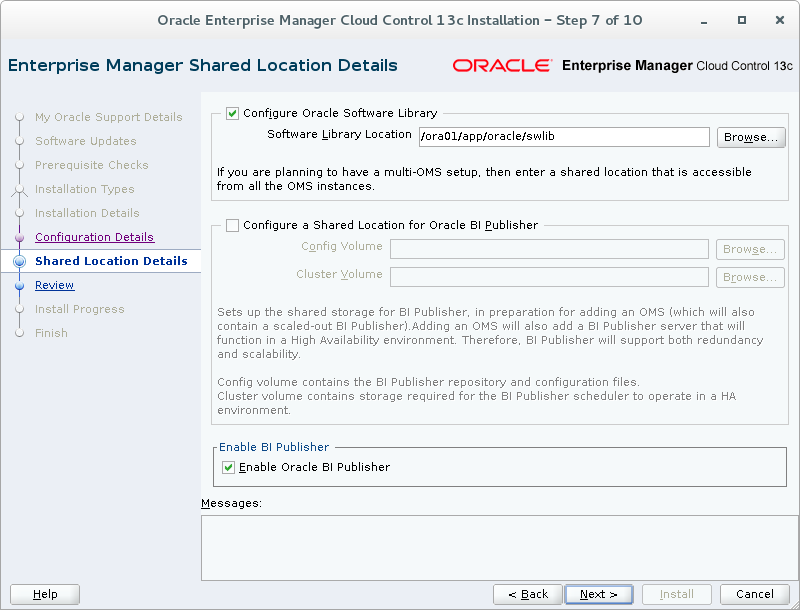This screenshot has width=800, height=610.
Task: Click the Messages label
Action: [x=231, y=503]
